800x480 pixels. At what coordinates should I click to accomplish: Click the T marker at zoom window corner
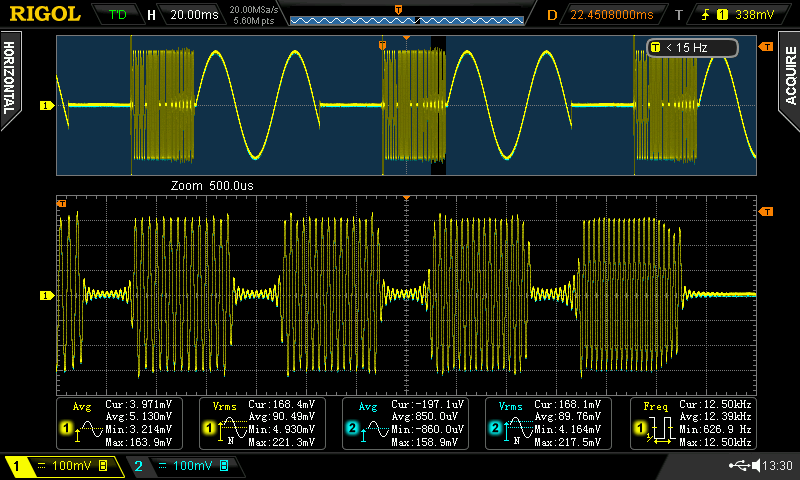(62, 204)
